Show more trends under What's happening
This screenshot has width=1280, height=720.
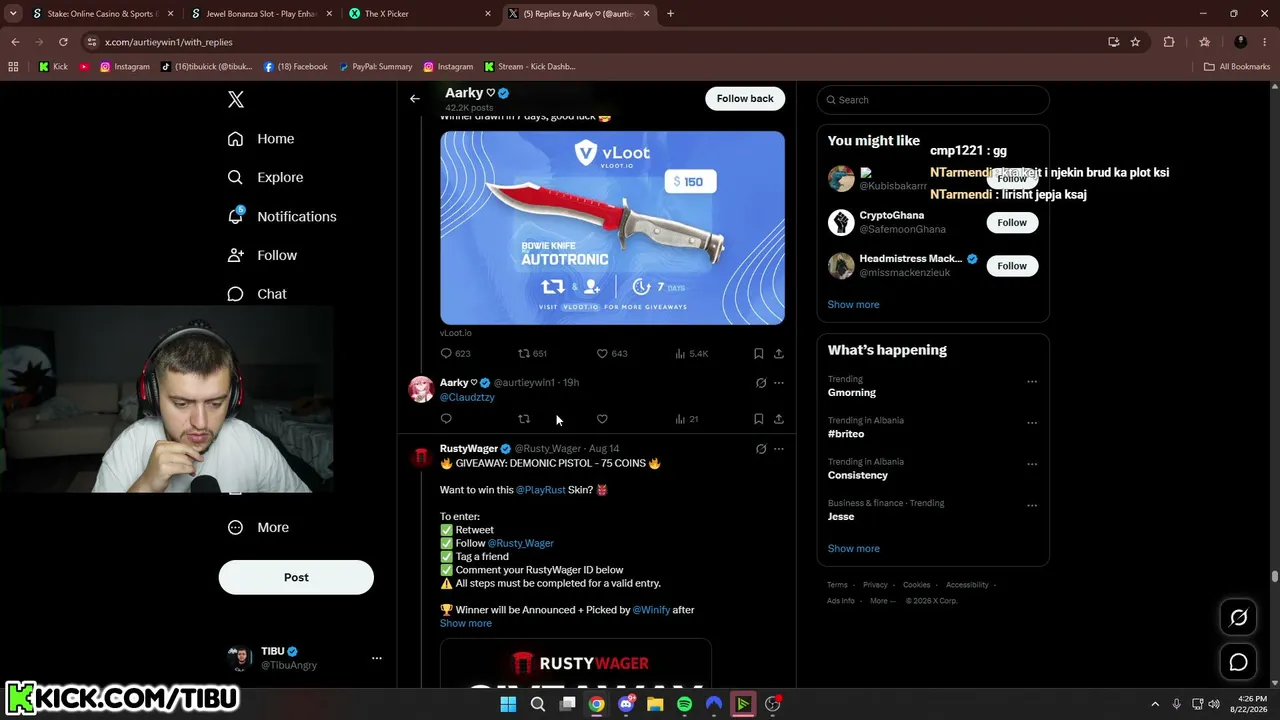tap(853, 549)
